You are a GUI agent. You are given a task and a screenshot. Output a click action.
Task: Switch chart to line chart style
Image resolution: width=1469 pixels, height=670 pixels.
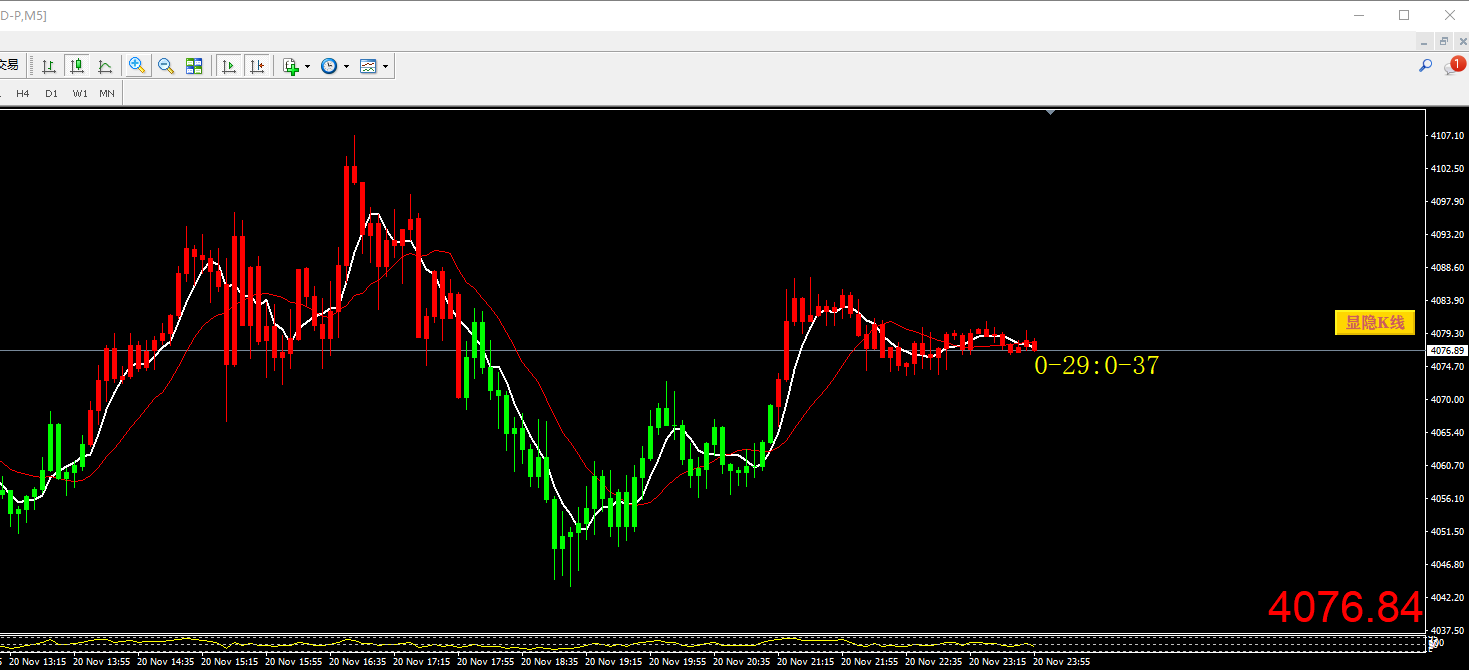(x=105, y=66)
